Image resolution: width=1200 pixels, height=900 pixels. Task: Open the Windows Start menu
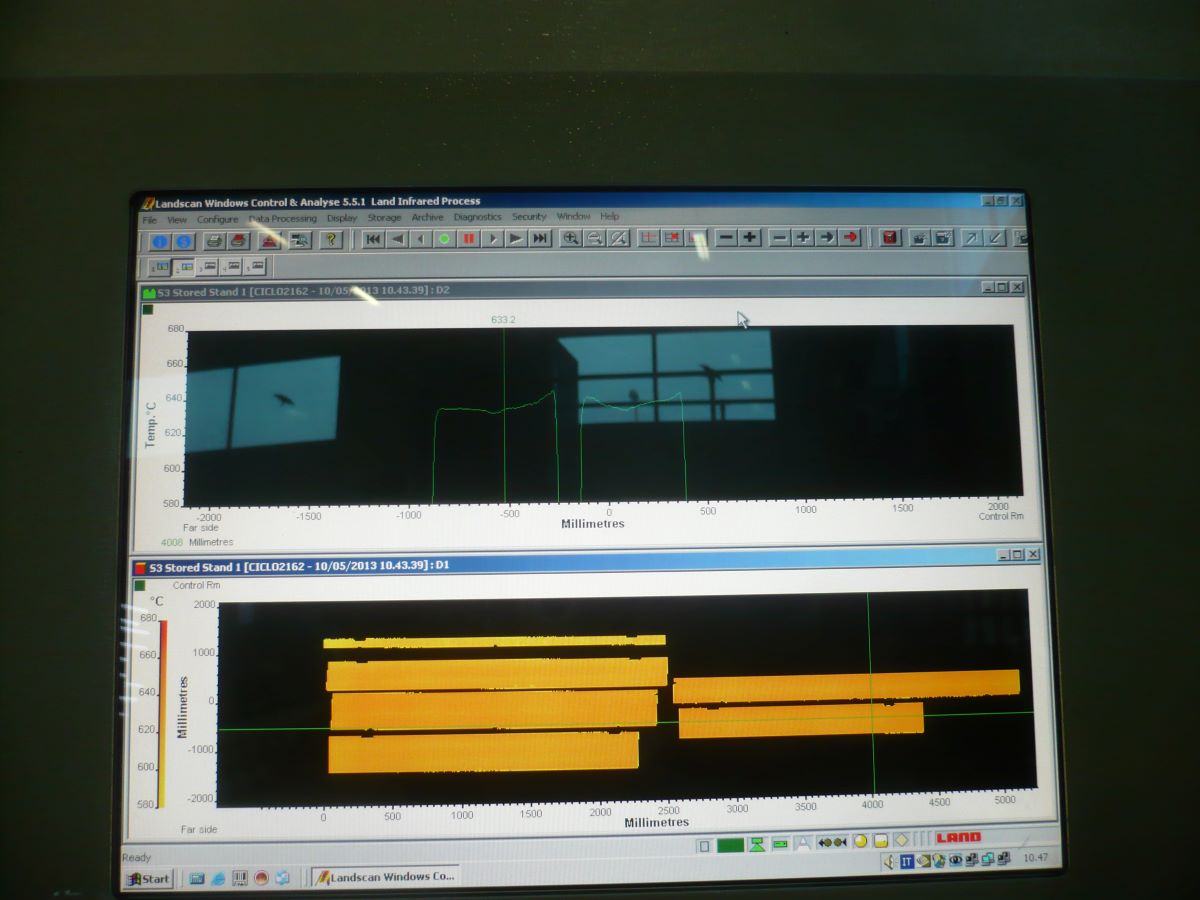point(148,879)
